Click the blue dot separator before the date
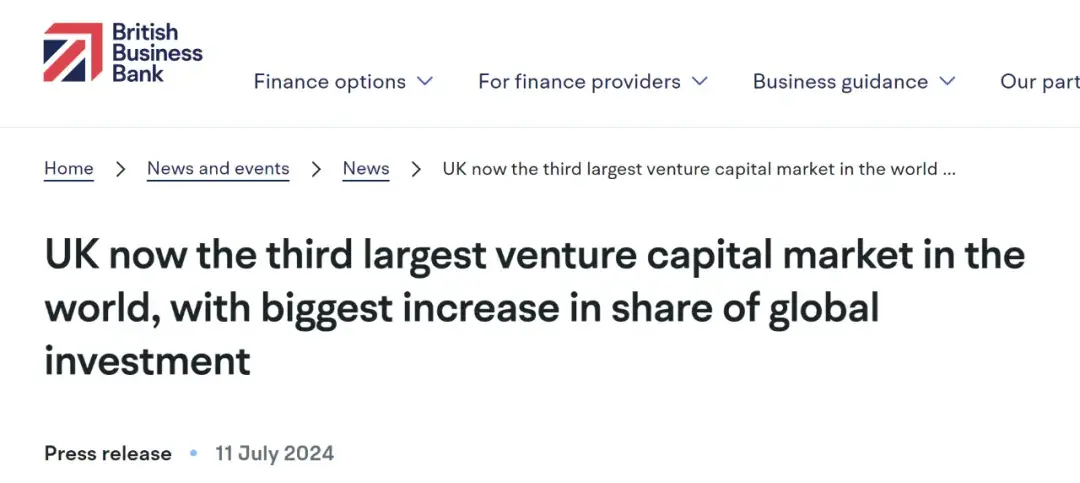Viewport: 1080px width, 483px height. pyautogui.click(x=194, y=453)
